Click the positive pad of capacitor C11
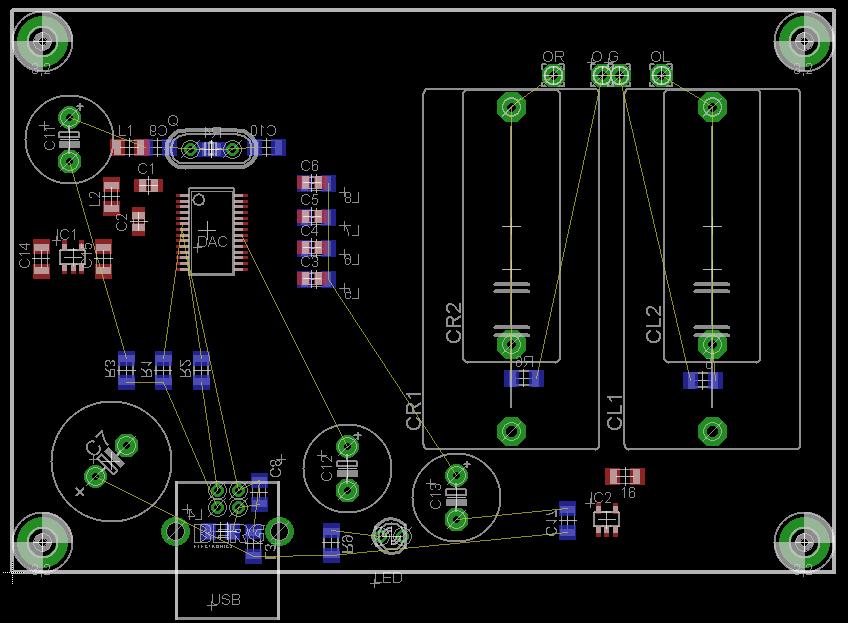The width and height of the screenshot is (848, 623). (69, 116)
